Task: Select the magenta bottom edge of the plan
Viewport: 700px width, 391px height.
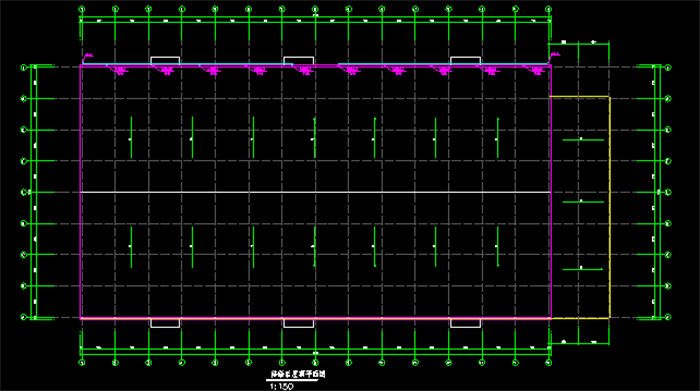Action: pos(316,319)
